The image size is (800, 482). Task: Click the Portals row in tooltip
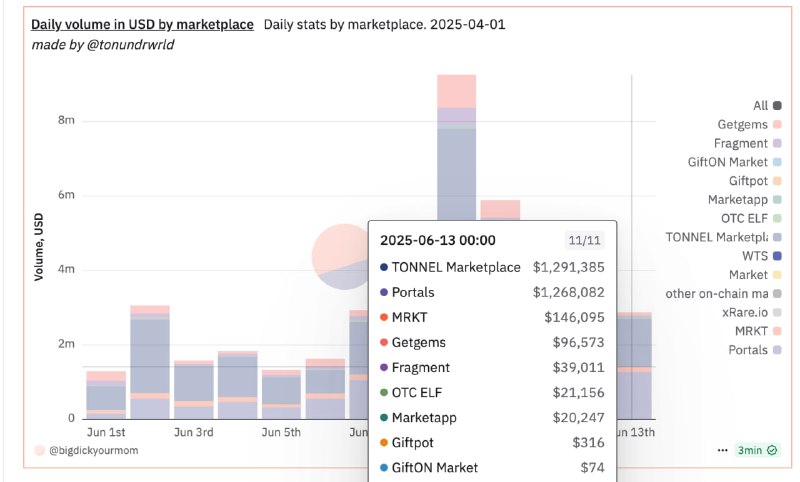click(492, 292)
